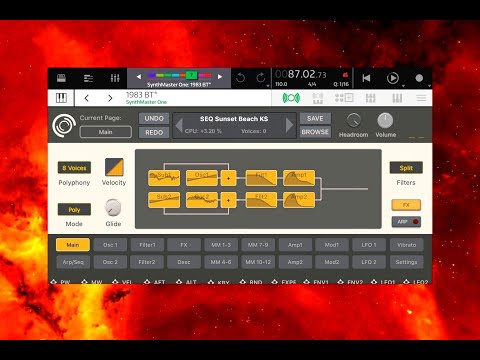Image resolution: width=480 pixels, height=360 pixels.
Task: Click the BROWSE presets button
Action: coord(315,132)
